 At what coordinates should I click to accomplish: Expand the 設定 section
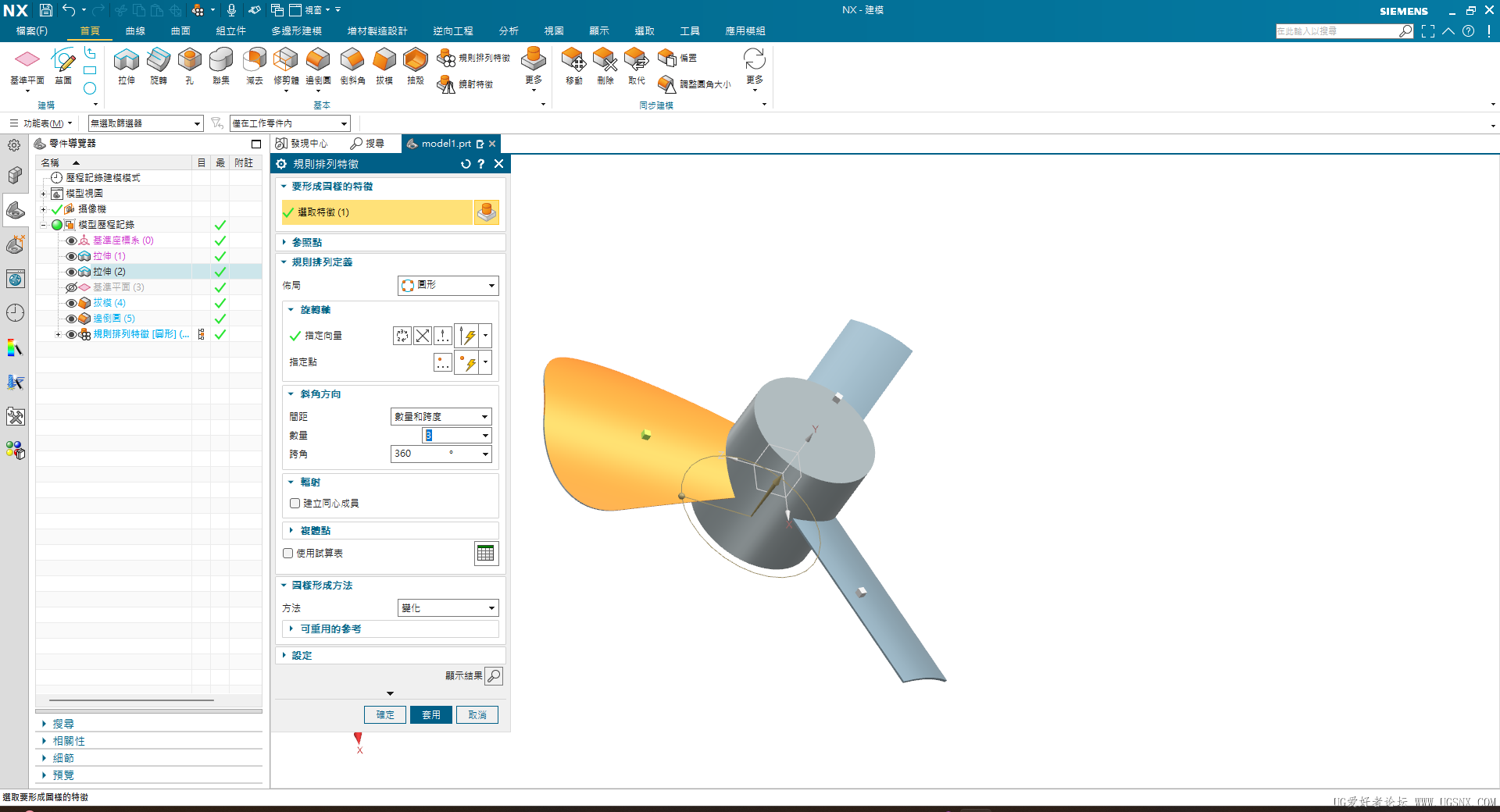pyautogui.click(x=391, y=656)
